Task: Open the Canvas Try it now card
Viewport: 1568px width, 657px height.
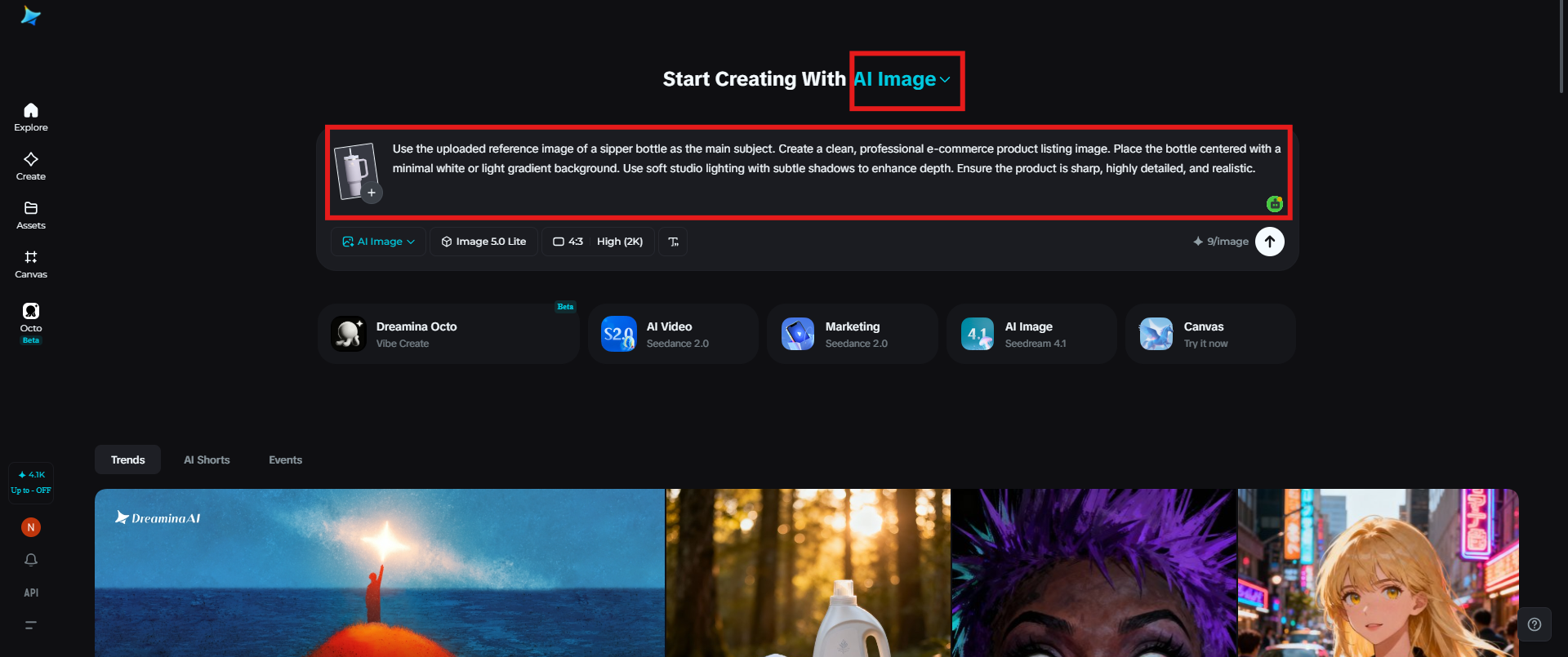Action: tap(1210, 334)
